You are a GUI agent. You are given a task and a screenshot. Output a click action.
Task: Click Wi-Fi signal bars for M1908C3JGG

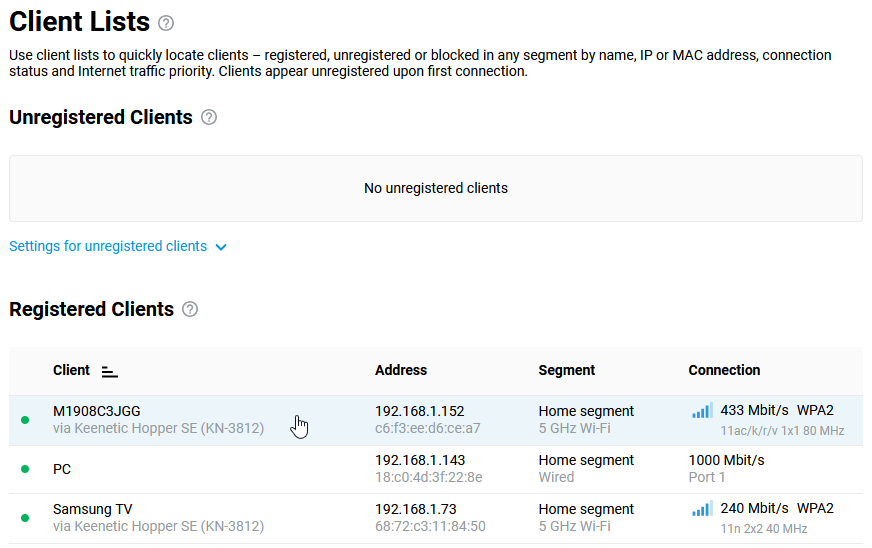coord(702,410)
